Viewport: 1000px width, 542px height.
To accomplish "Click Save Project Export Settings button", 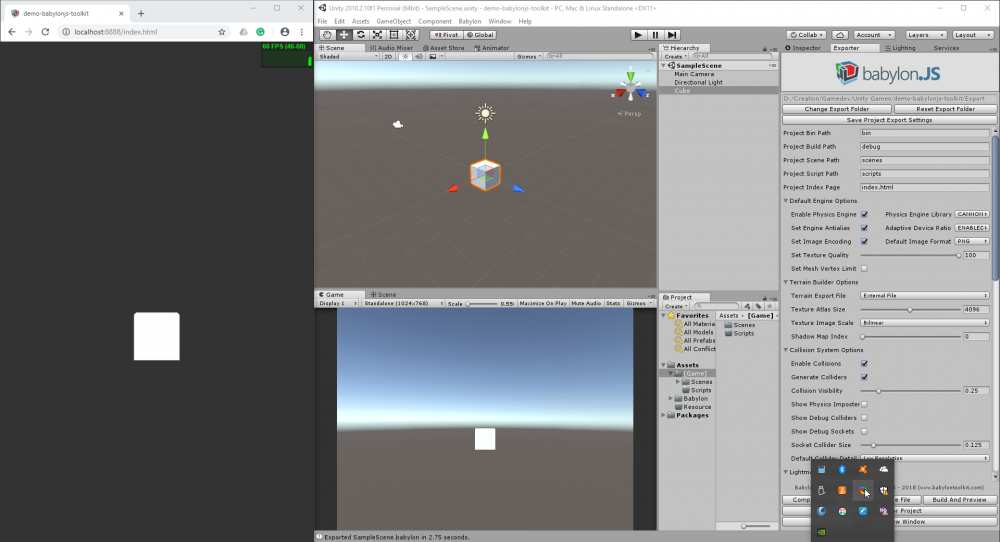I will [x=890, y=120].
